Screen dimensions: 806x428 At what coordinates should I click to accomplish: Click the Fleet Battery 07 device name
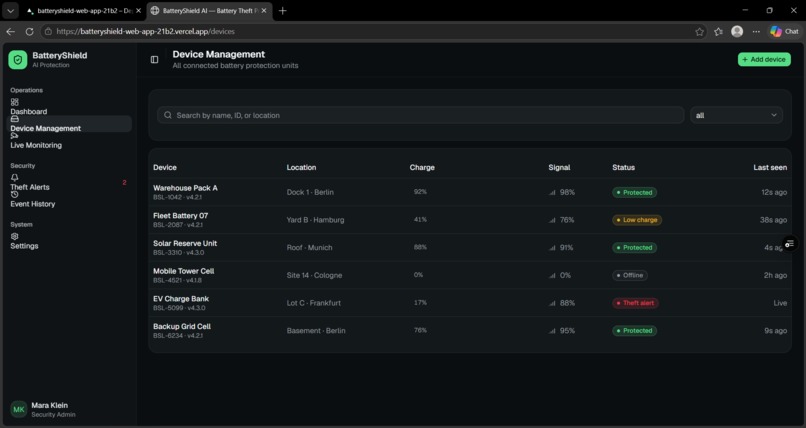click(180, 216)
